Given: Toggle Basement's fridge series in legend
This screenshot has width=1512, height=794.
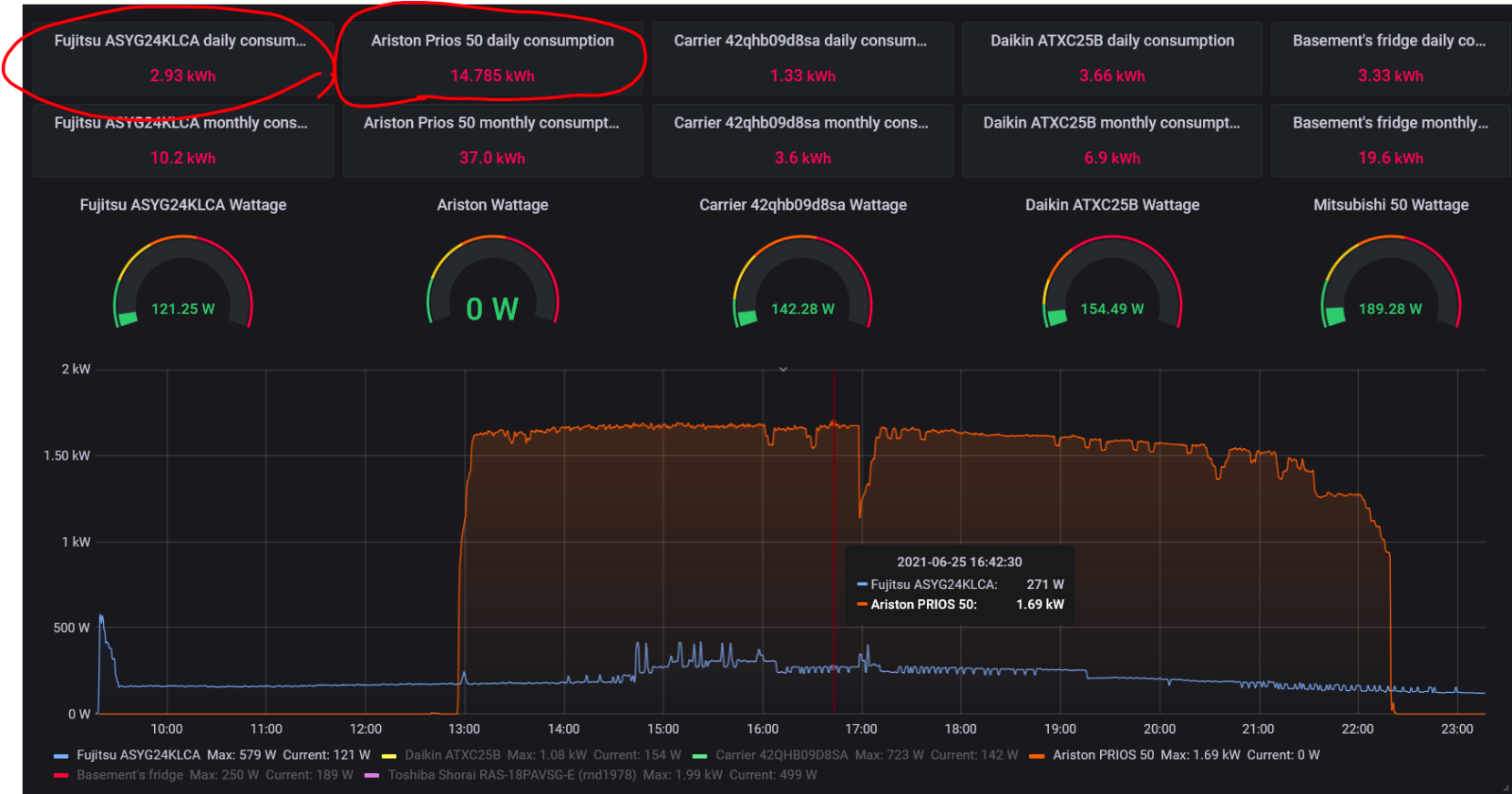Looking at the screenshot, I should [130, 775].
